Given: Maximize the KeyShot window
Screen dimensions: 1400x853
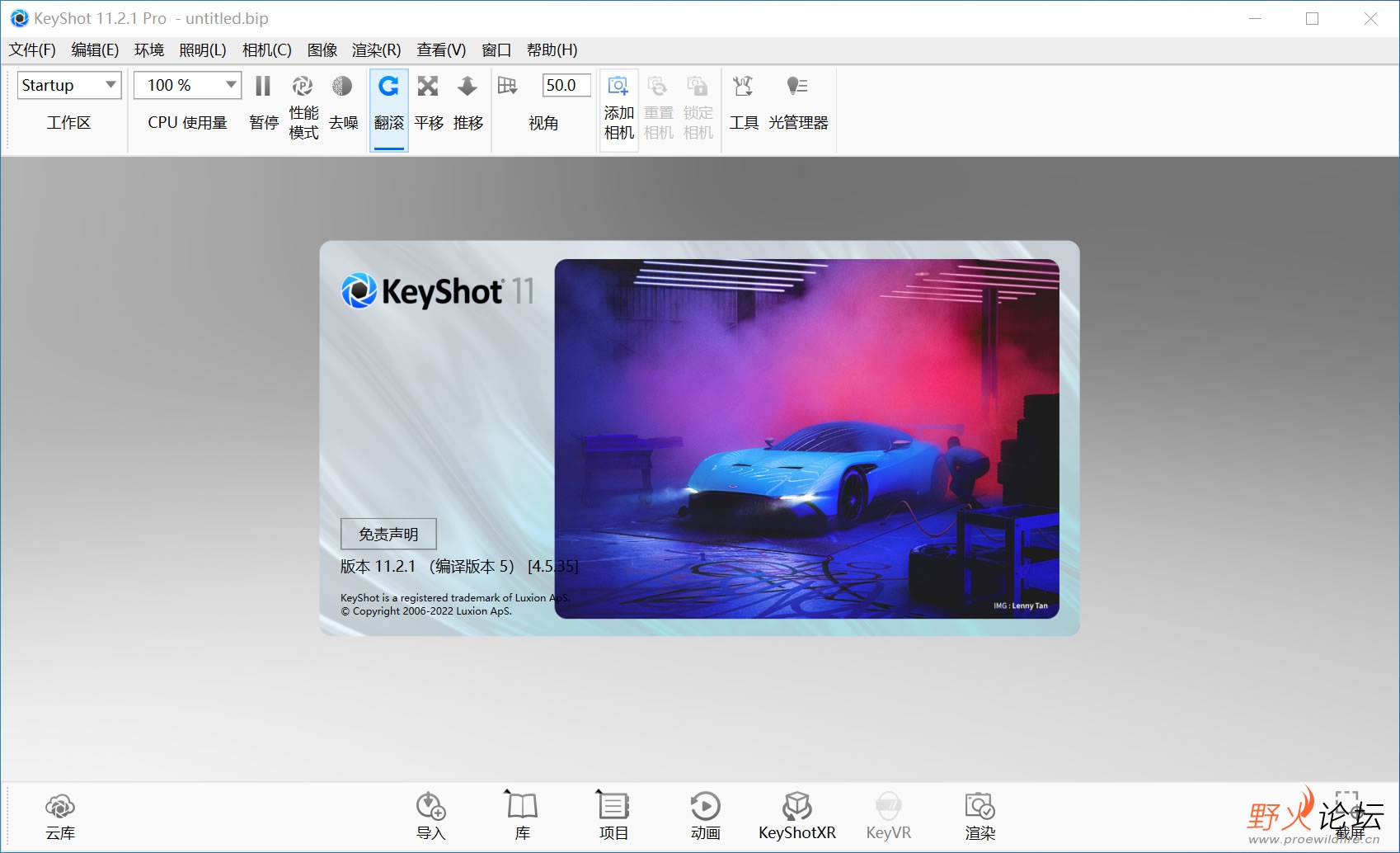Looking at the screenshot, I should click(1312, 18).
